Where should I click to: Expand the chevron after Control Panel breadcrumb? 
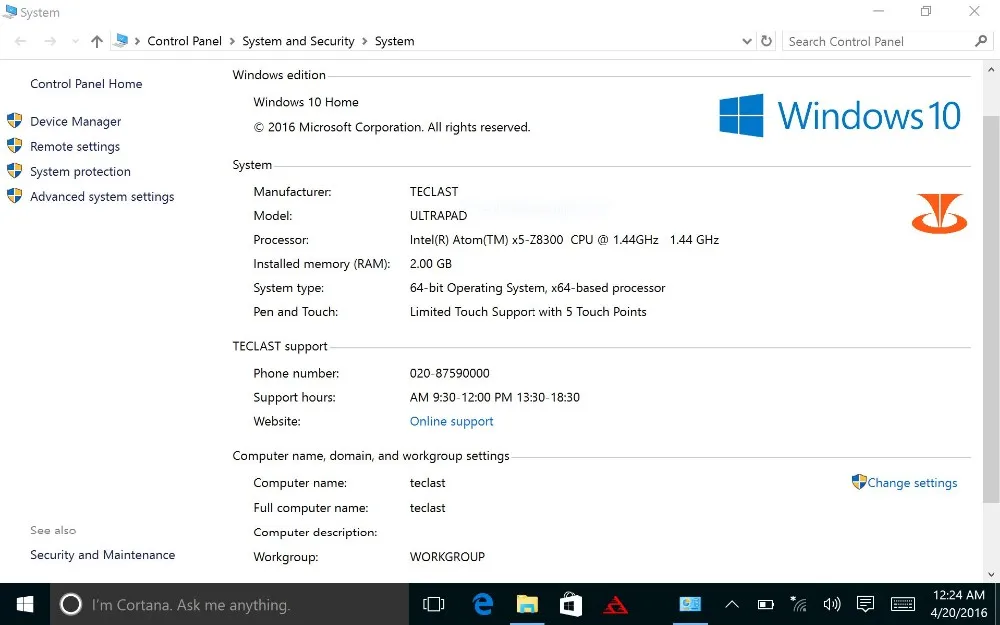click(x=232, y=41)
